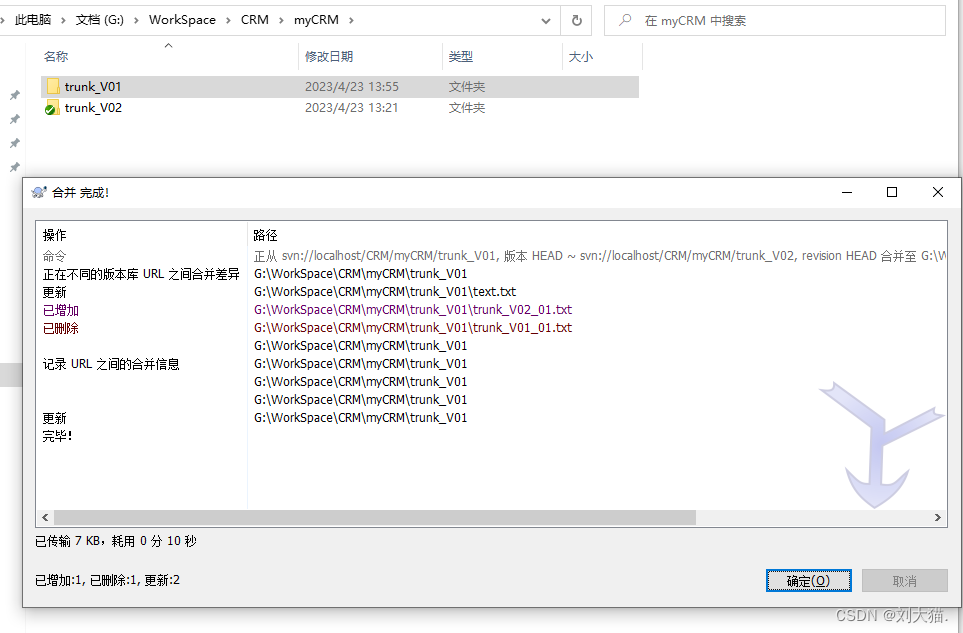This screenshot has width=963, height=633.
Task: Click 已传输 7 KB transfer status text
Action: pyautogui.click(x=116, y=541)
